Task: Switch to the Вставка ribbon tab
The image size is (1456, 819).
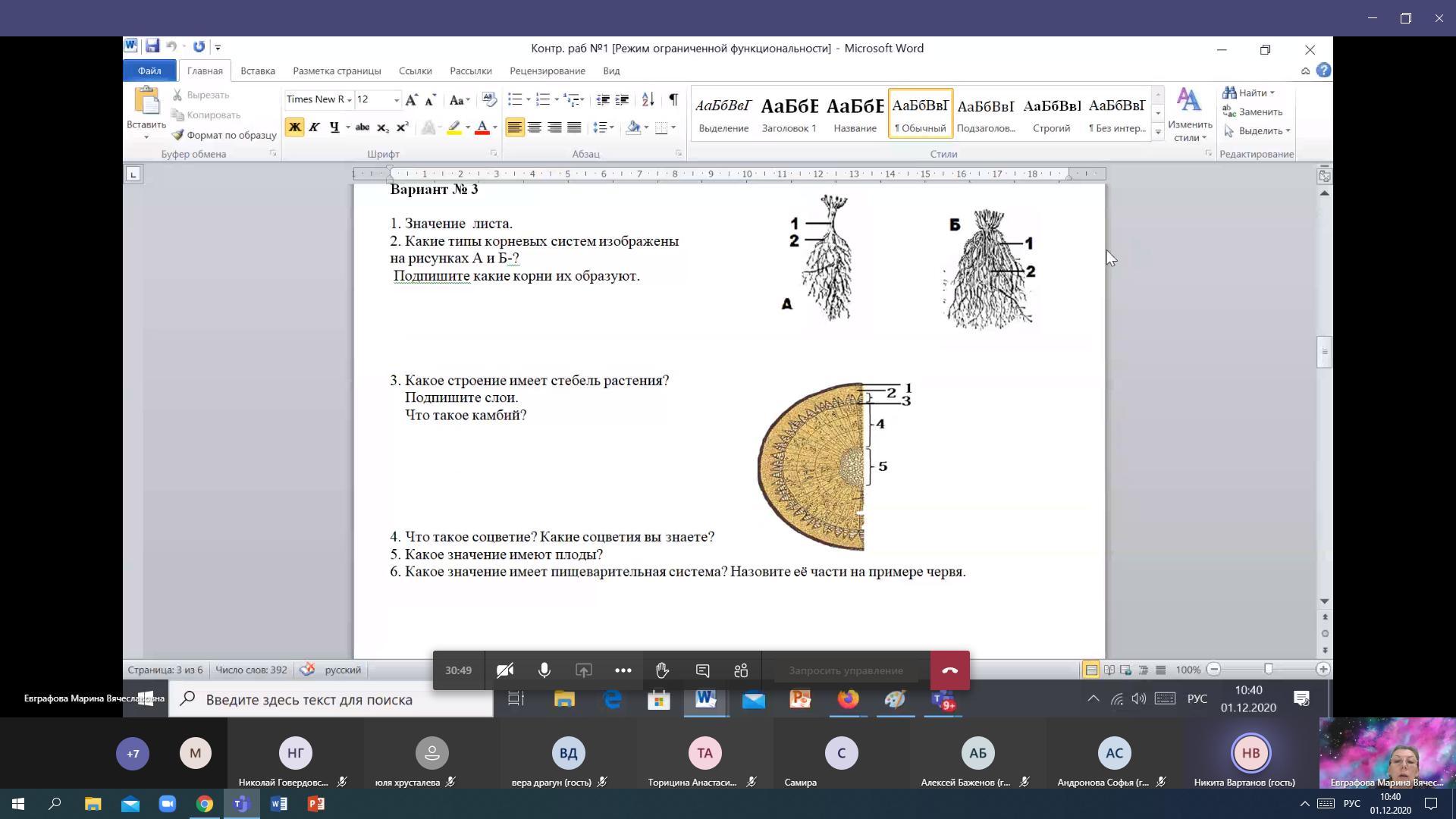Action: (257, 71)
